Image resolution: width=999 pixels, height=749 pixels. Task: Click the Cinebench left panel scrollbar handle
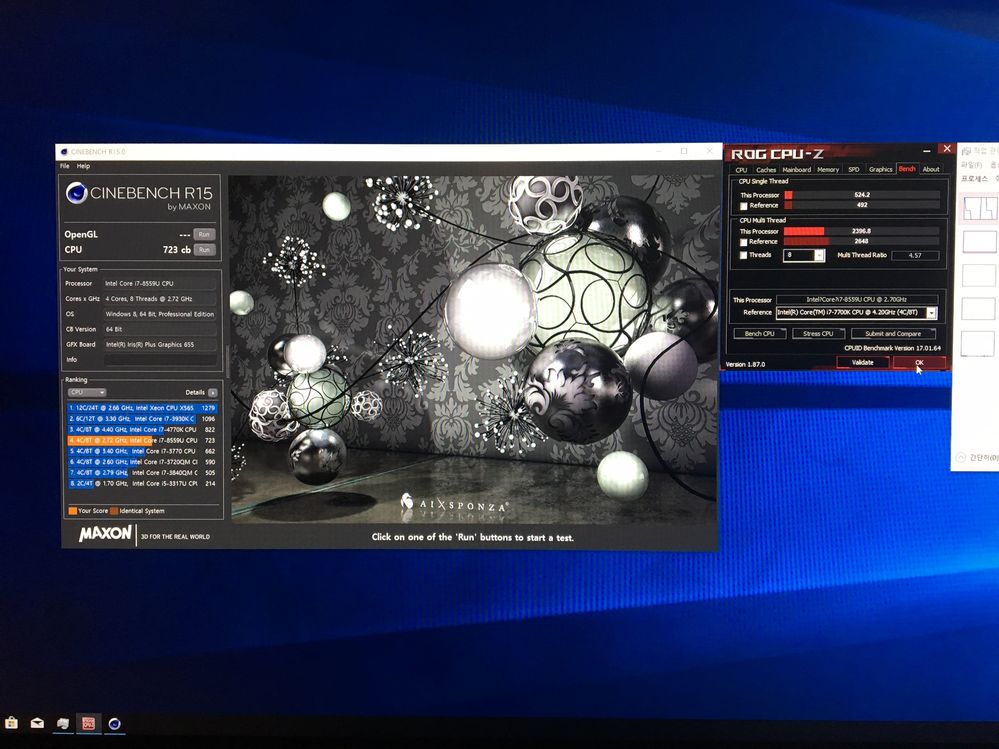point(226,362)
